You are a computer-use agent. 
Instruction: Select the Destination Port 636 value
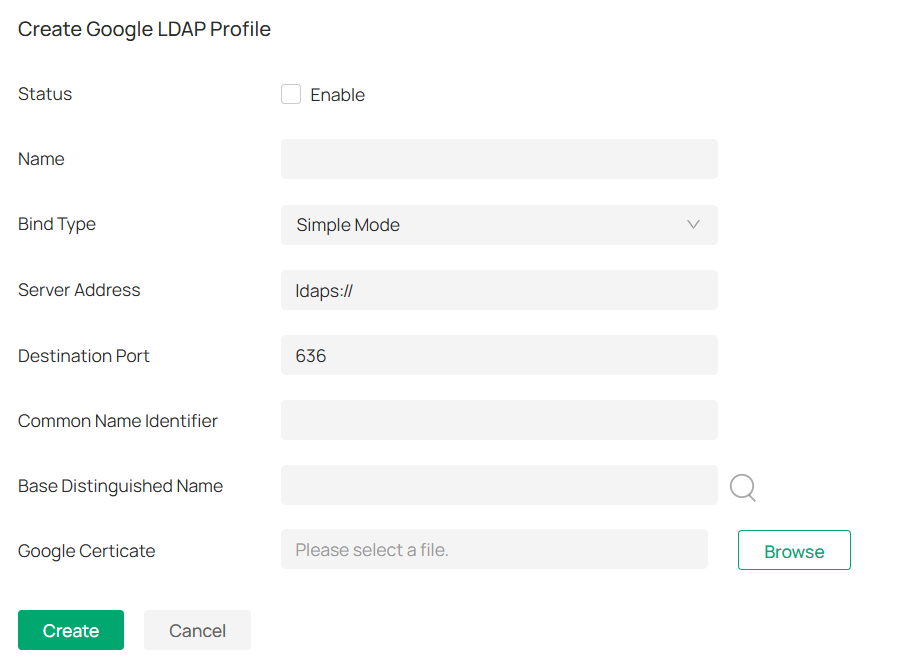pyautogui.click(x=499, y=355)
